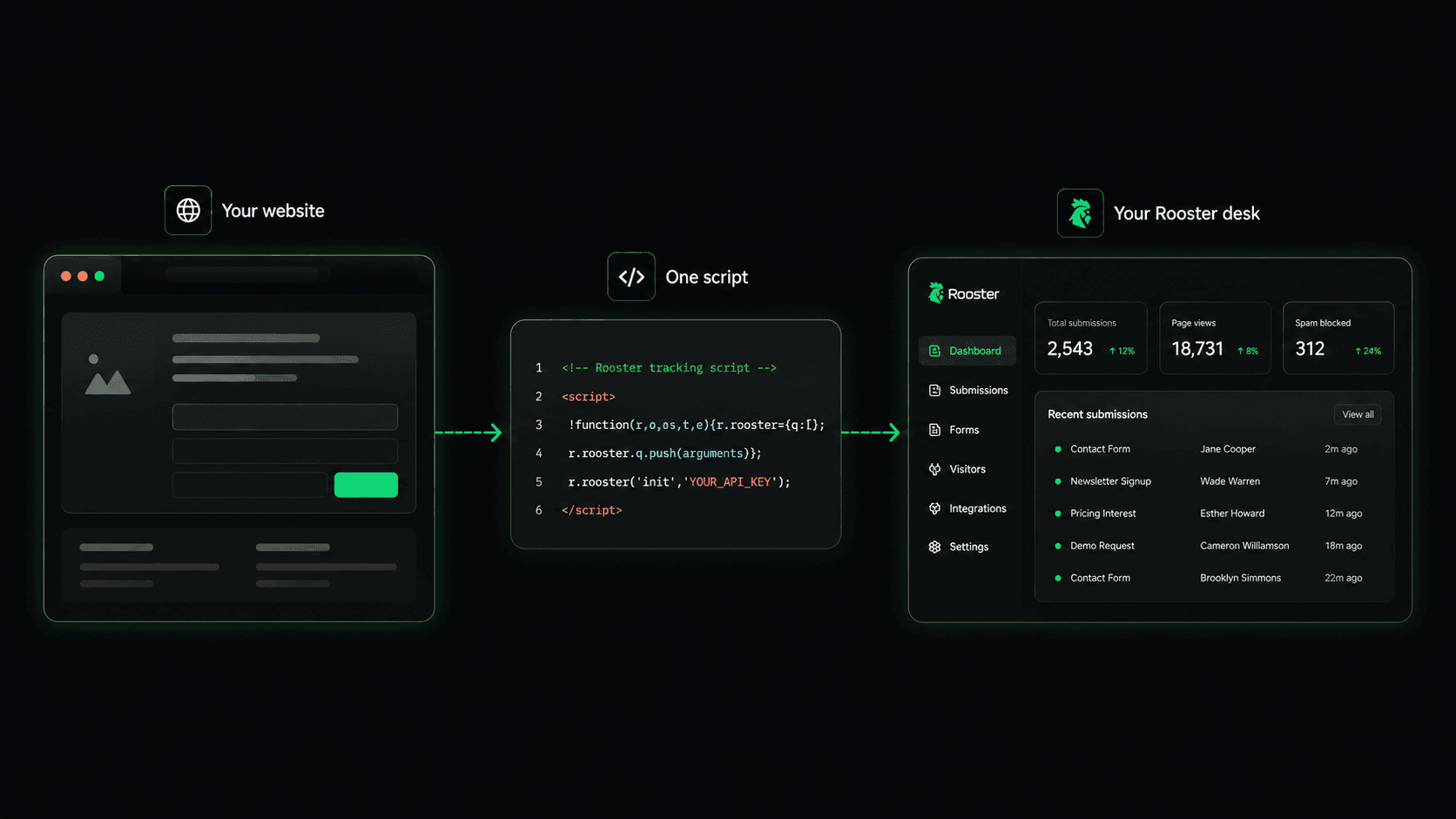Go to the Forms section
This screenshot has width=1456, height=819.
[x=954, y=430]
